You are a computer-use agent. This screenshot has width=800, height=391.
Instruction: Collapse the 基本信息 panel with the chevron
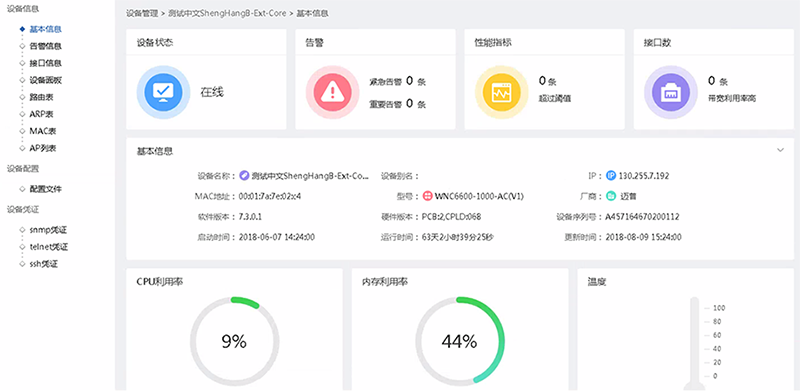pos(780,151)
